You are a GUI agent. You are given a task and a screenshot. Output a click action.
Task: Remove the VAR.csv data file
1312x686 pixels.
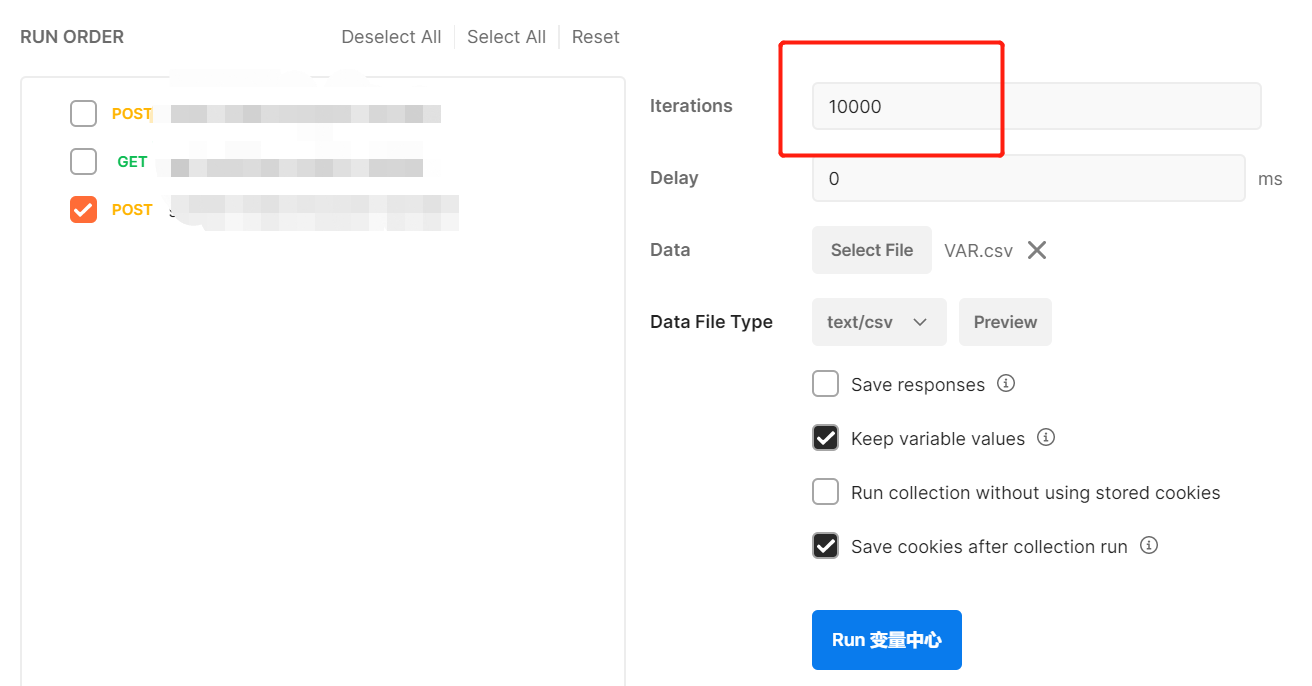pos(1037,250)
